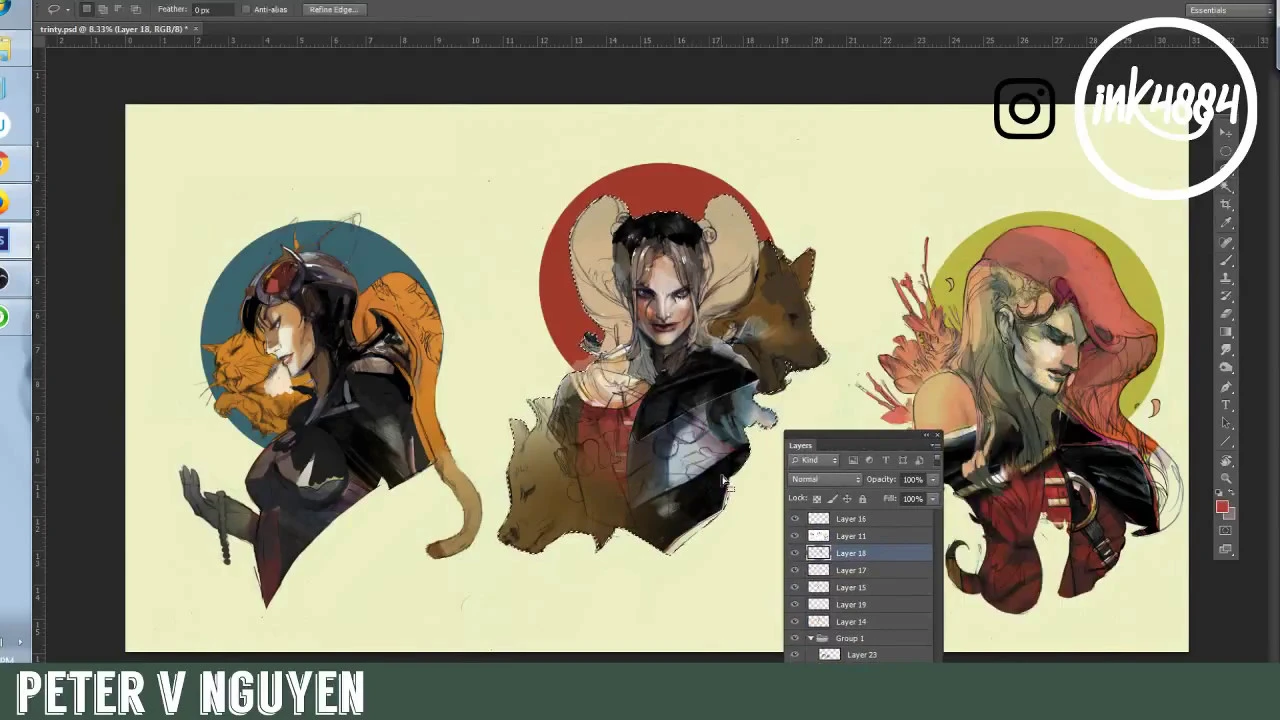Click the red foreground color swatch

click(x=1221, y=506)
